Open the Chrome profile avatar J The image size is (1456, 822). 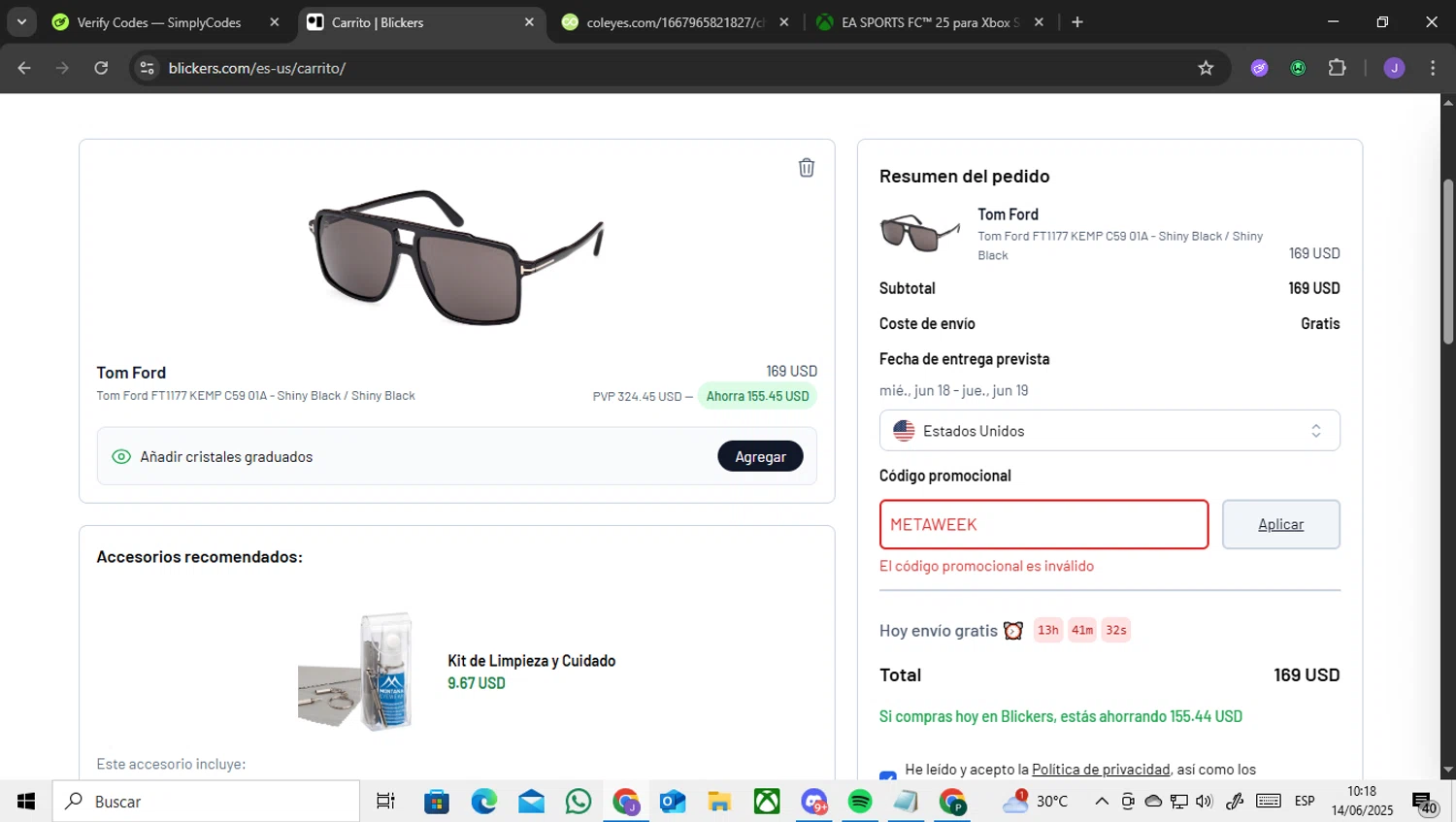click(1394, 68)
